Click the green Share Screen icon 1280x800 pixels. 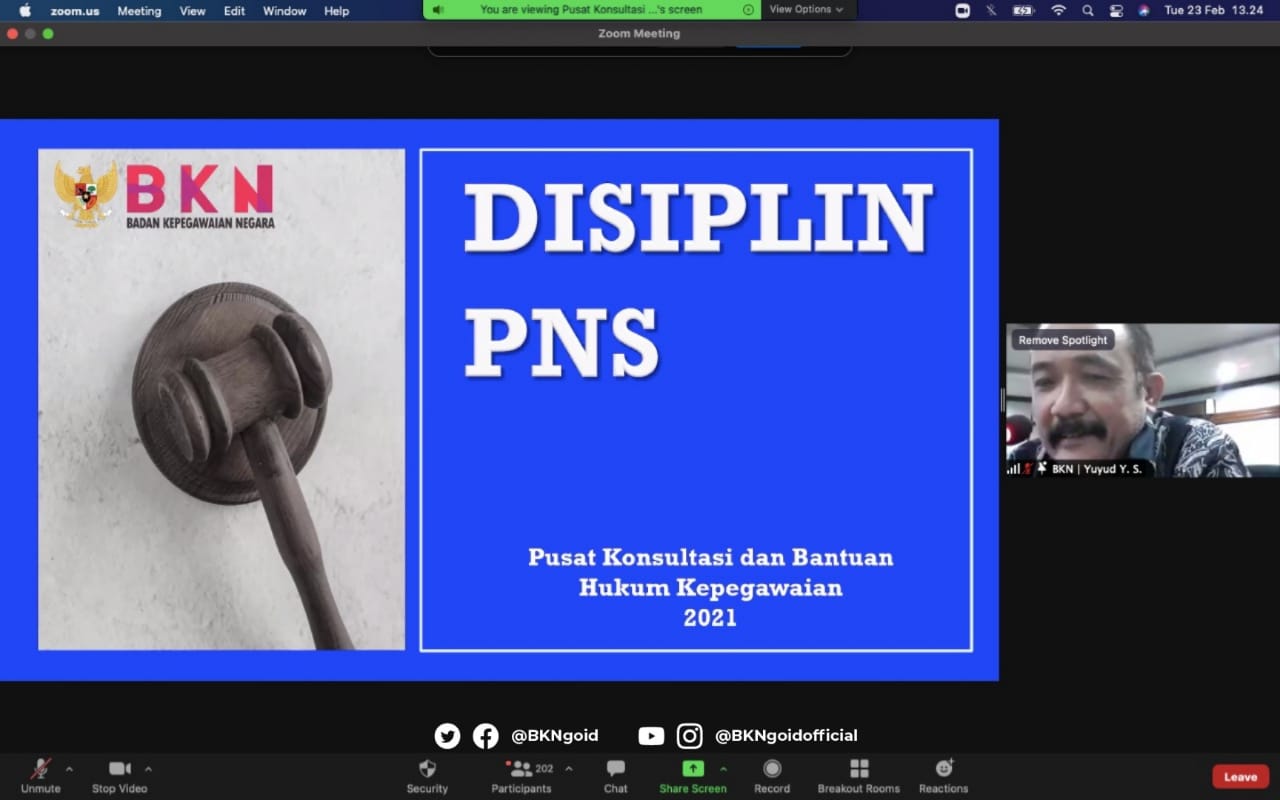pos(692,769)
